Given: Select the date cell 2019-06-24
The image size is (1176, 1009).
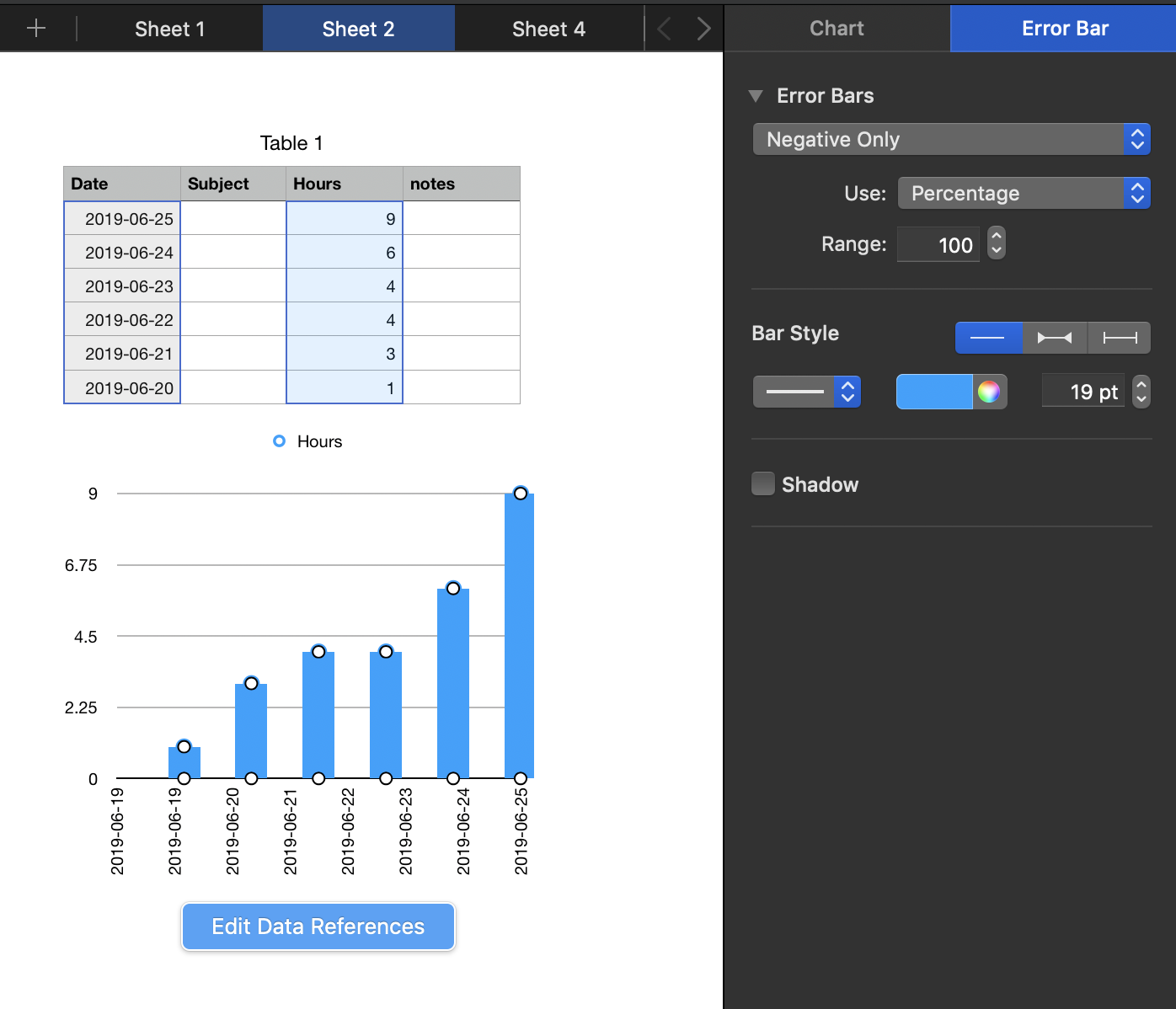Looking at the screenshot, I should pos(122,252).
